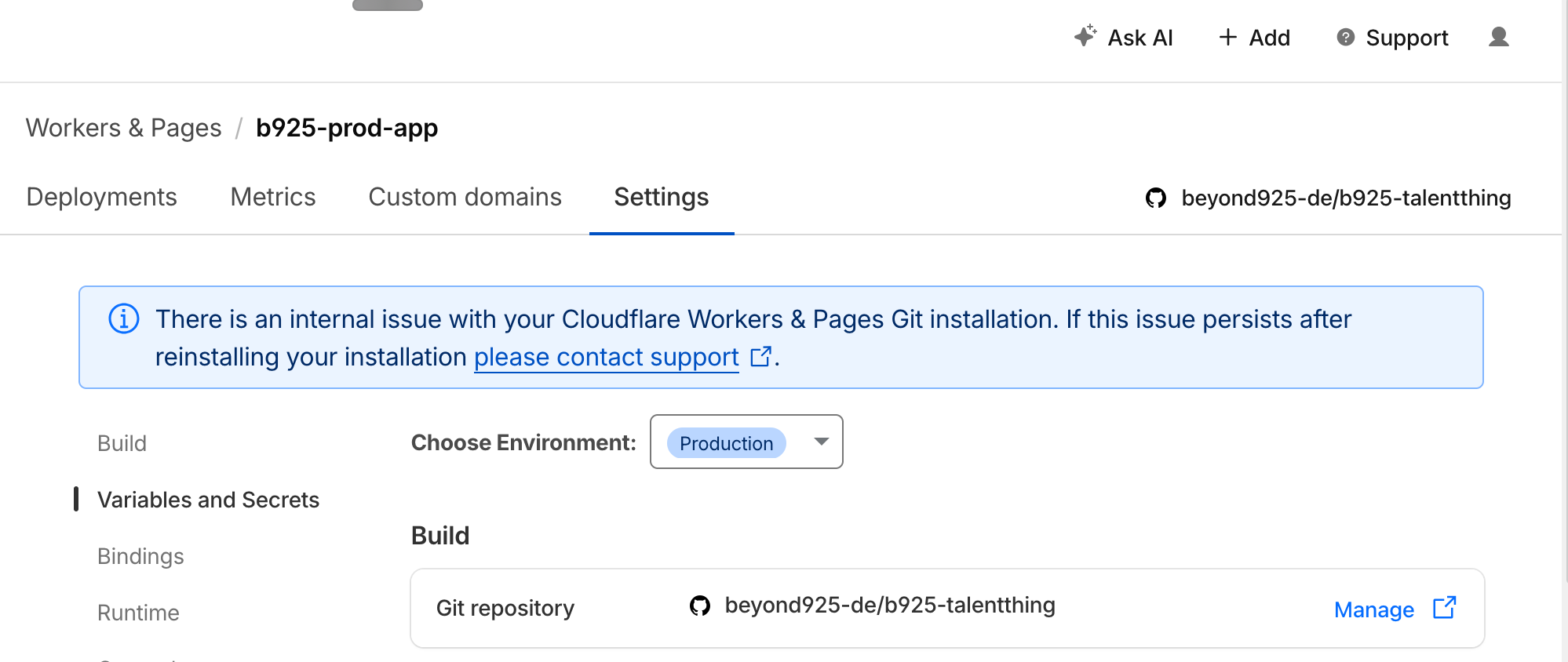Click external link icon next to Manage

click(1444, 609)
